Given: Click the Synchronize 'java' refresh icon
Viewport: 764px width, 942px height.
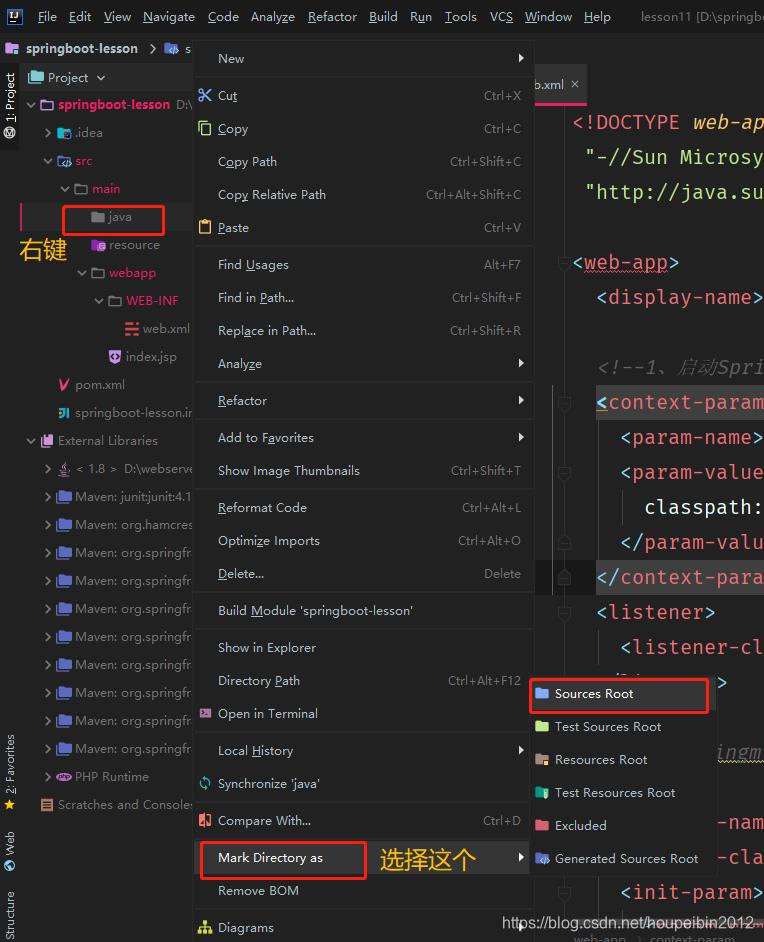Looking at the screenshot, I should click(x=205, y=783).
